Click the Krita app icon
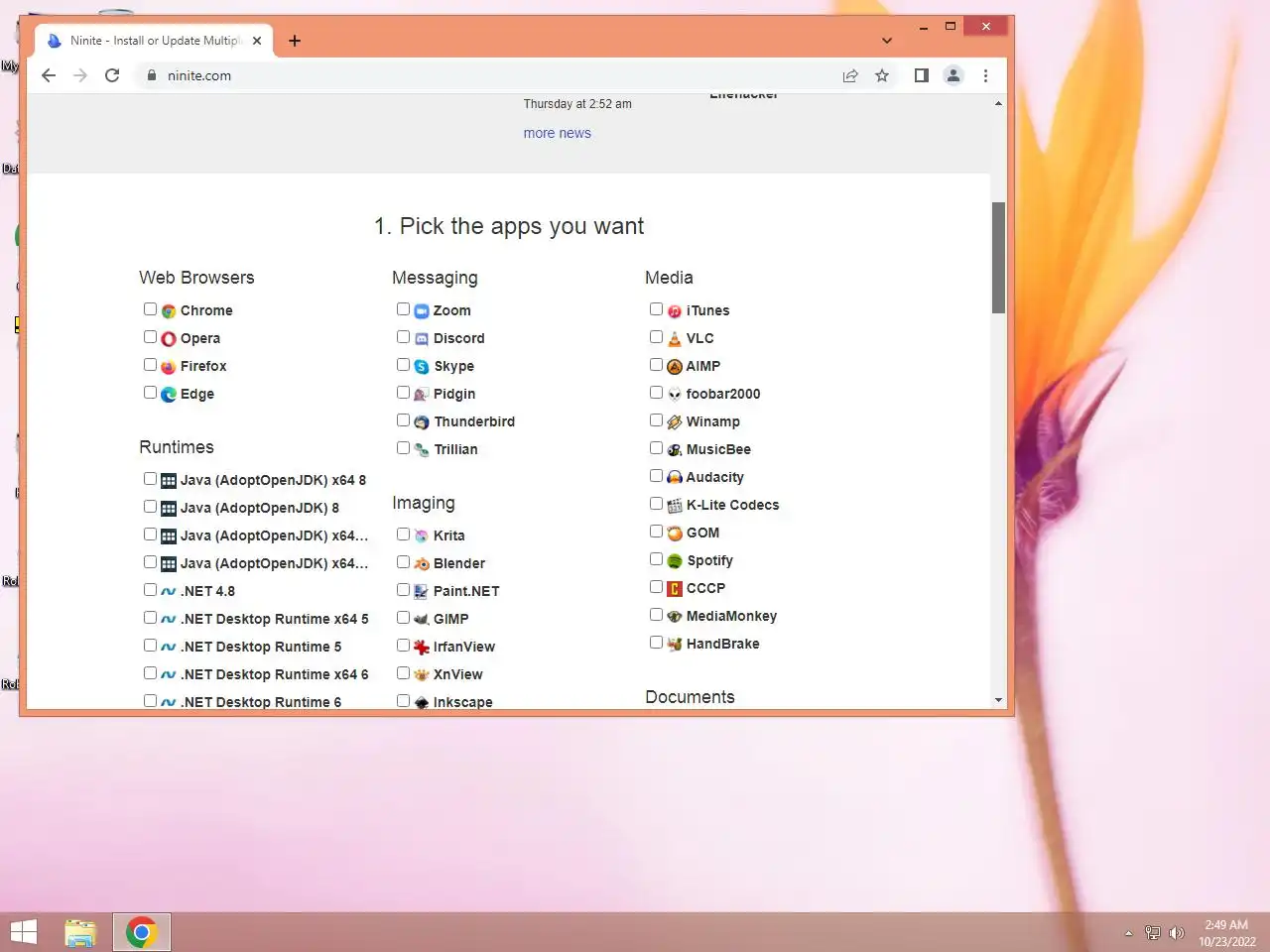 pyautogui.click(x=422, y=536)
